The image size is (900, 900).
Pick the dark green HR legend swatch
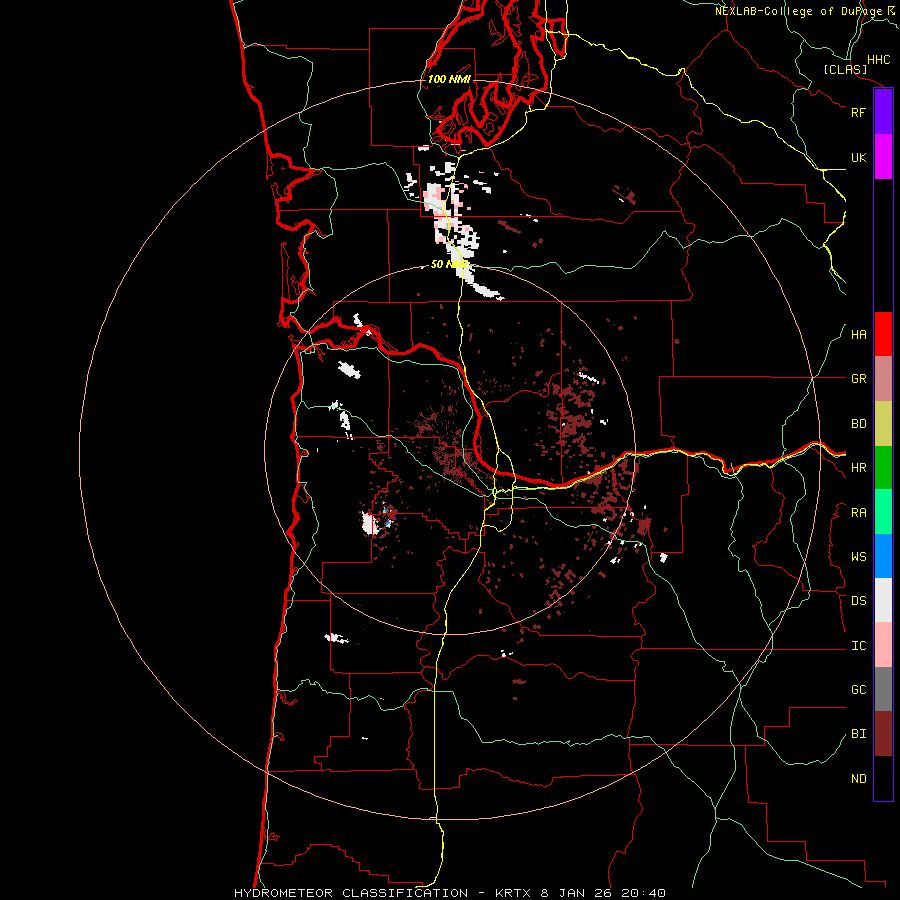tap(883, 467)
